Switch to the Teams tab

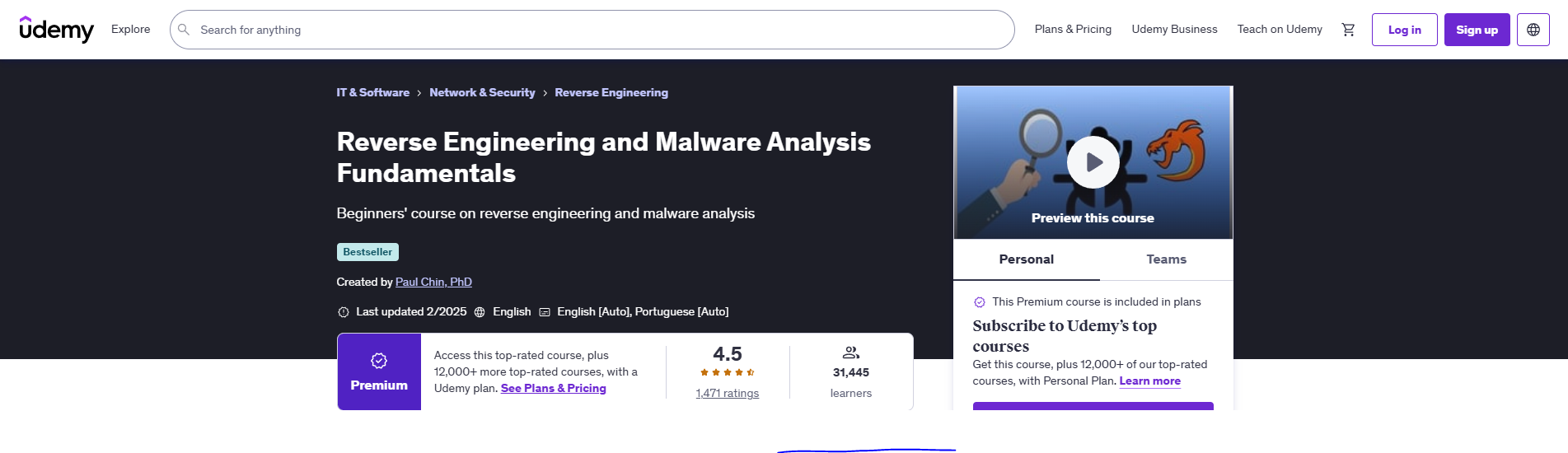click(1167, 259)
